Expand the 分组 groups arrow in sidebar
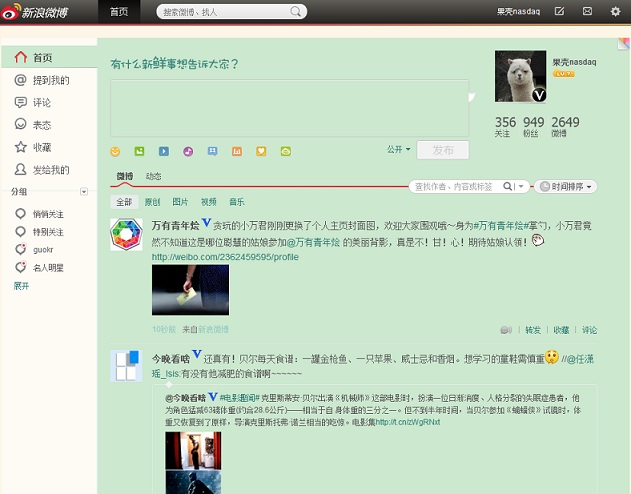Screen dimensions: 631x494 [x=84, y=191]
